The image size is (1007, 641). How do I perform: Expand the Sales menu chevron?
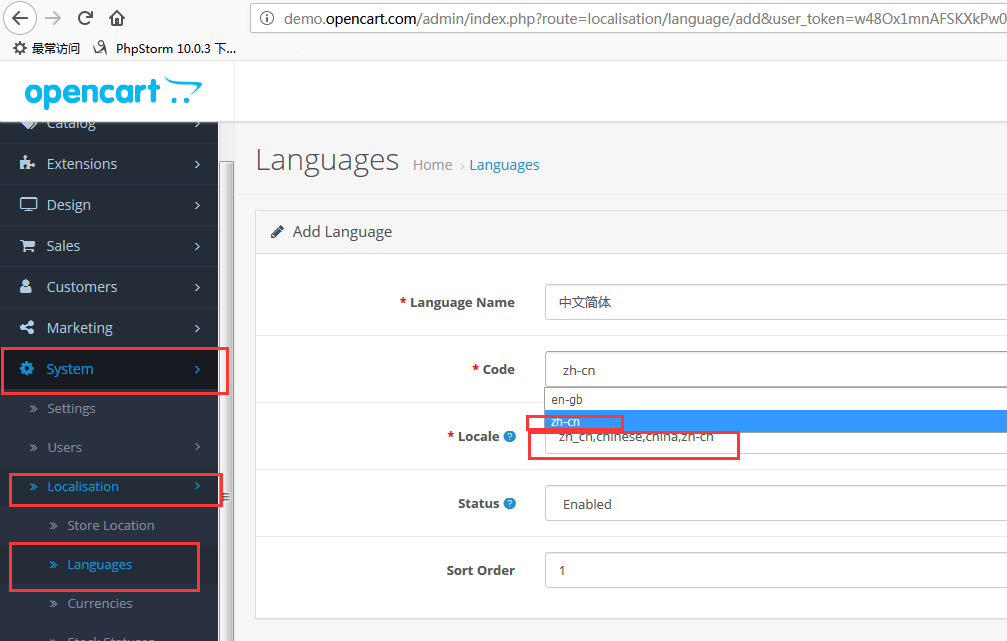click(197, 247)
